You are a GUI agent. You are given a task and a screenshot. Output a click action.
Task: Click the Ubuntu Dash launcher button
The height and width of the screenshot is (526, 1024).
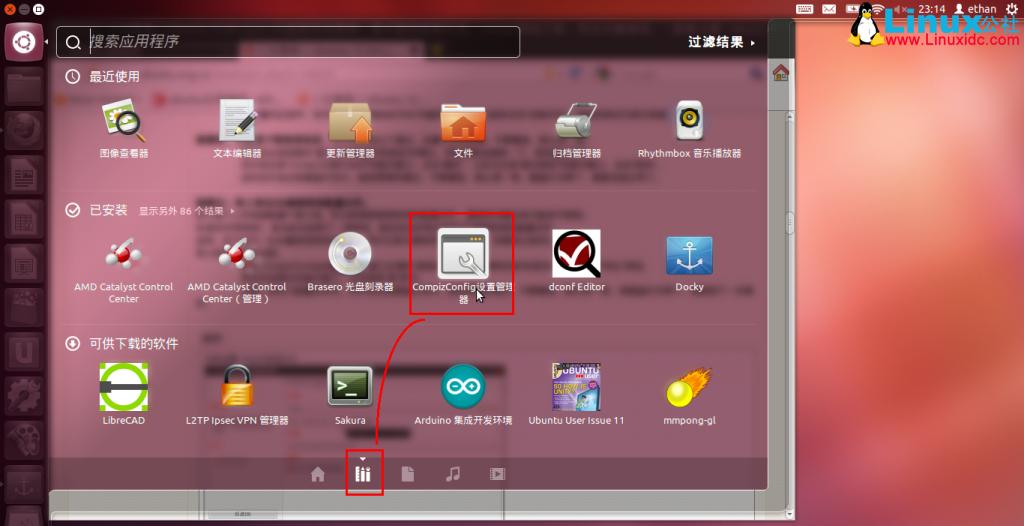24,42
